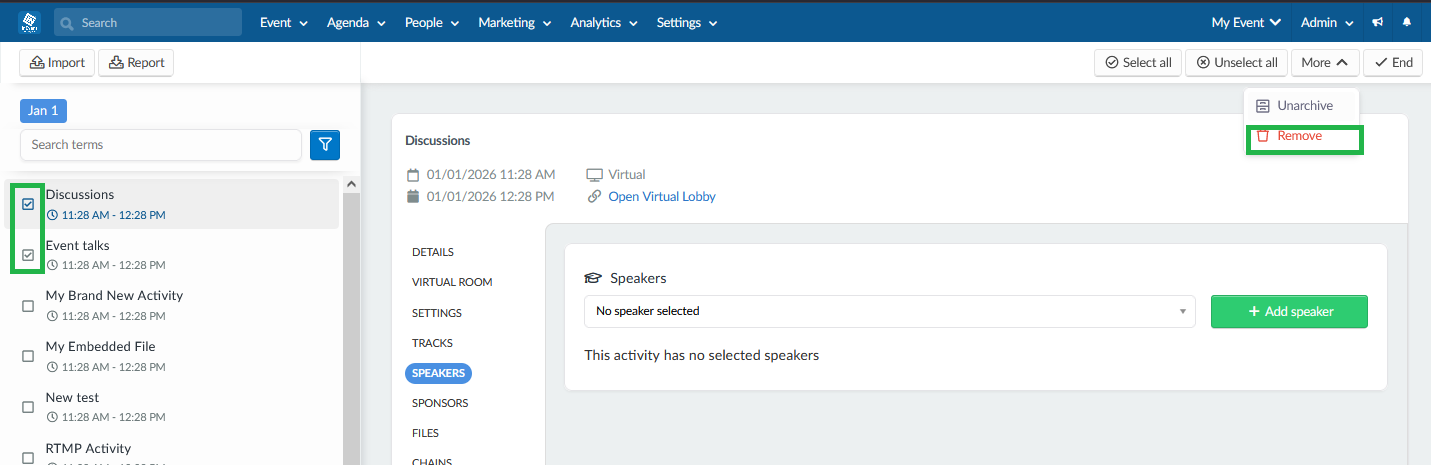Click the link chain icon beside Open Virtual Lobby

click(x=594, y=197)
